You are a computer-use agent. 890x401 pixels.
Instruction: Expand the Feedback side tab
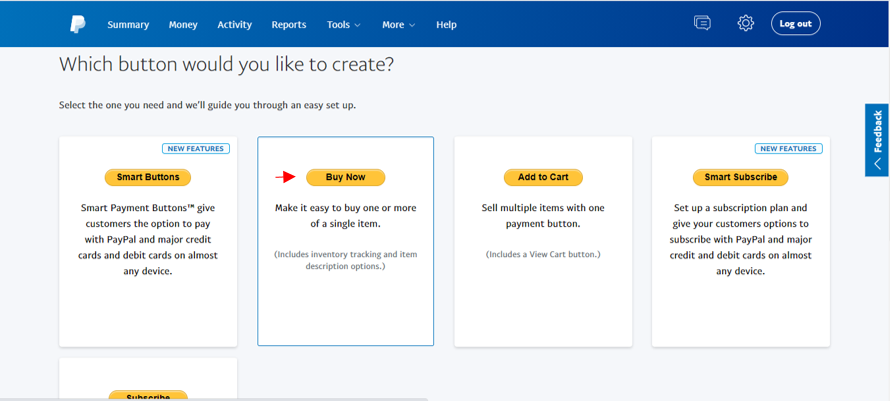click(x=877, y=140)
